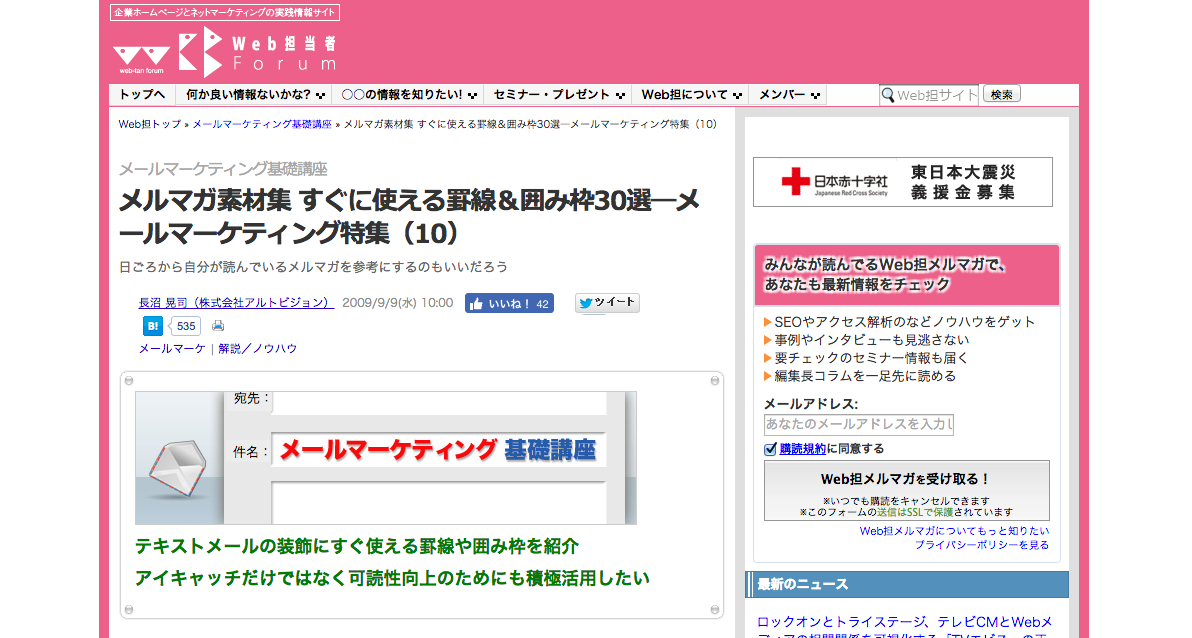The height and width of the screenshot is (638, 1192).
Task: Click the 日本赤十字社 東日本大震災義援金 banner
Action: (902, 182)
